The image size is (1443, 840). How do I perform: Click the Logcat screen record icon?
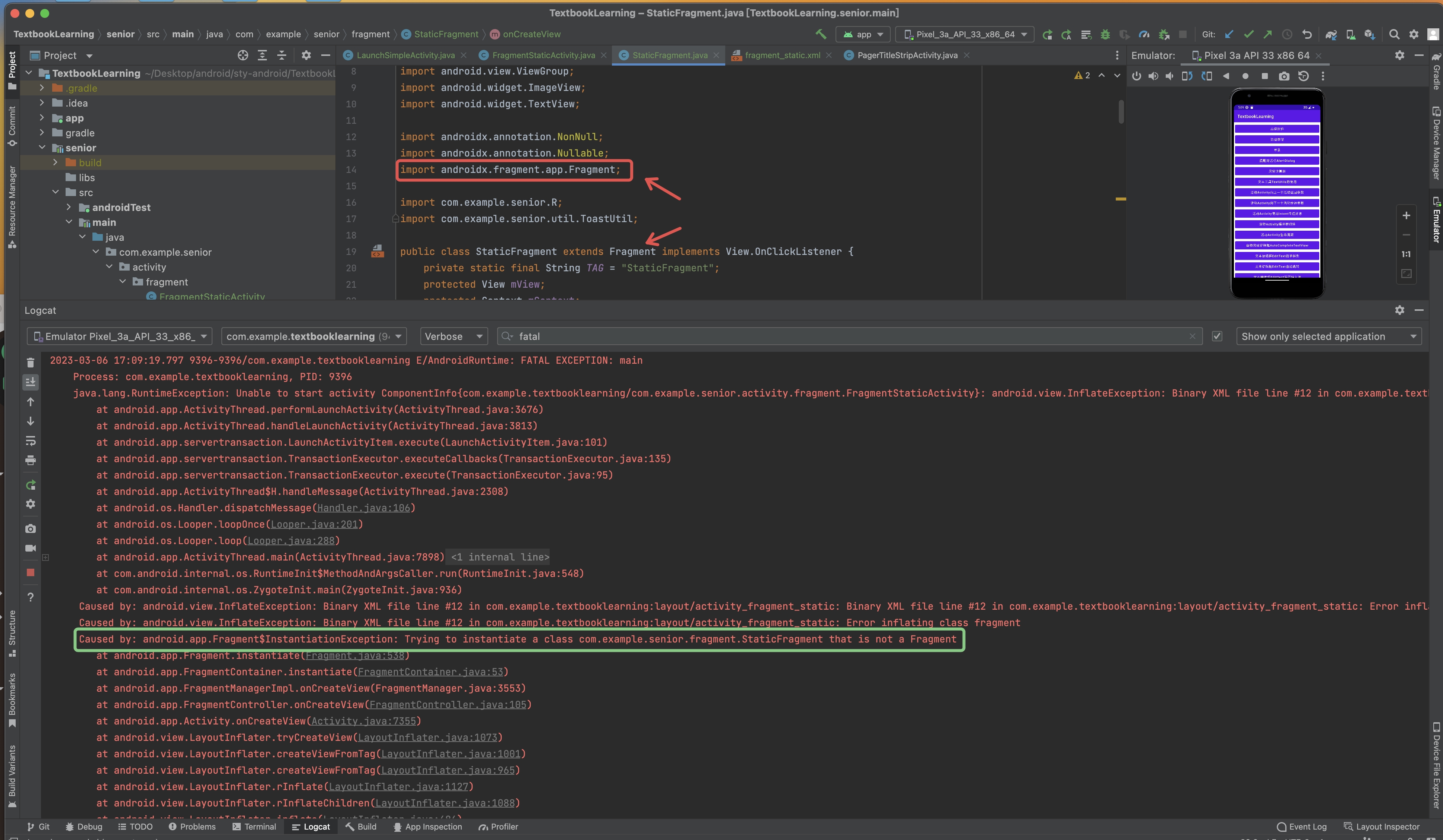pyautogui.click(x=30, y=548)
